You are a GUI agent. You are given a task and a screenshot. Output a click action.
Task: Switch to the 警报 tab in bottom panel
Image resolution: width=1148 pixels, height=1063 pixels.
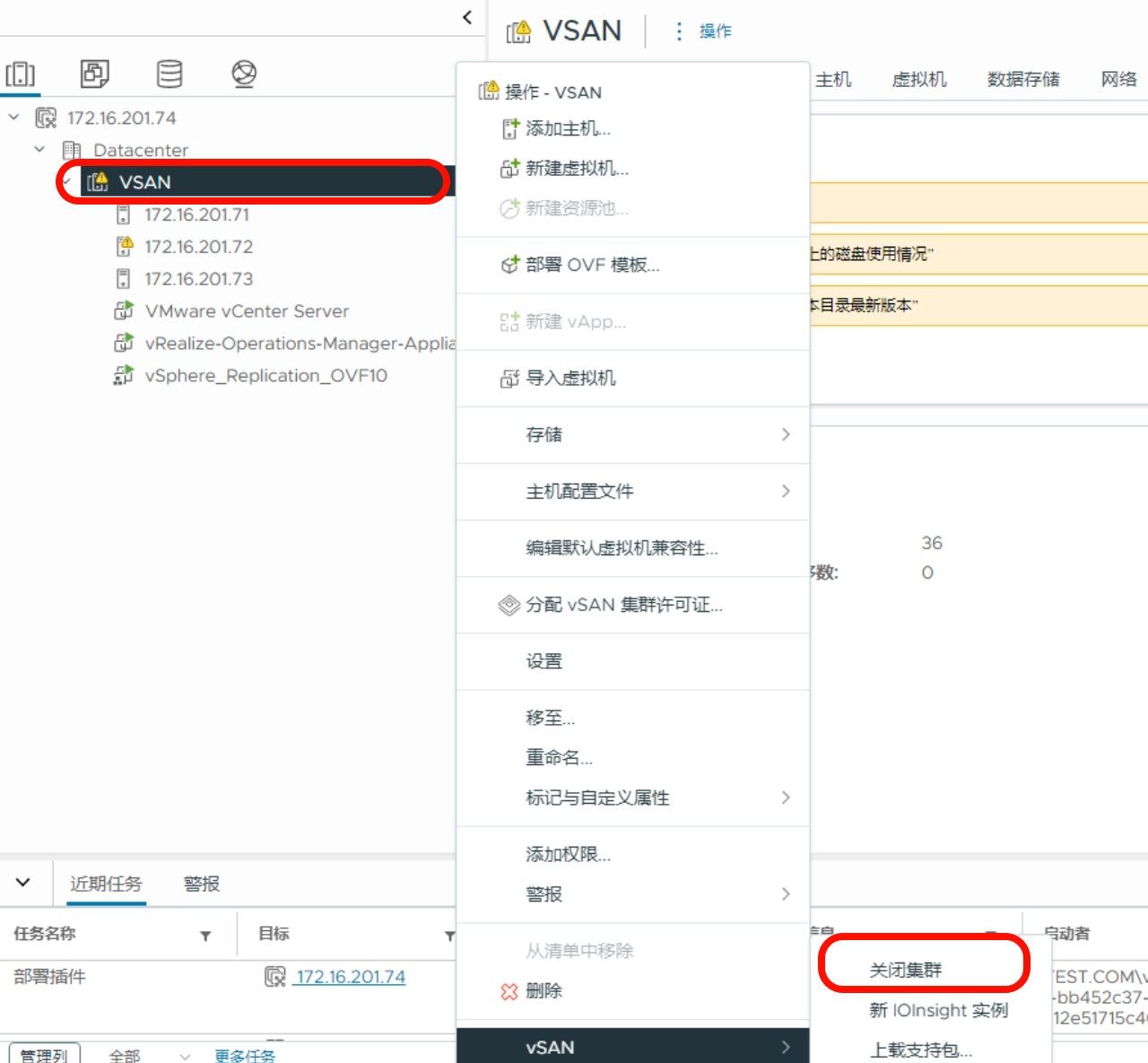click(202, 884)
